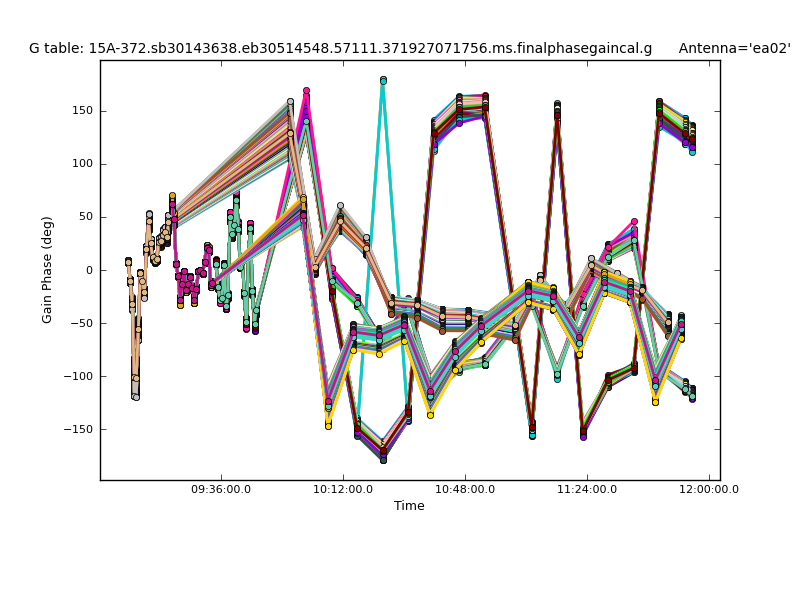This screenshot has height=600, width=800.
Task: Select the 11:24:00.0 time tick label
Action: (587, 489)
